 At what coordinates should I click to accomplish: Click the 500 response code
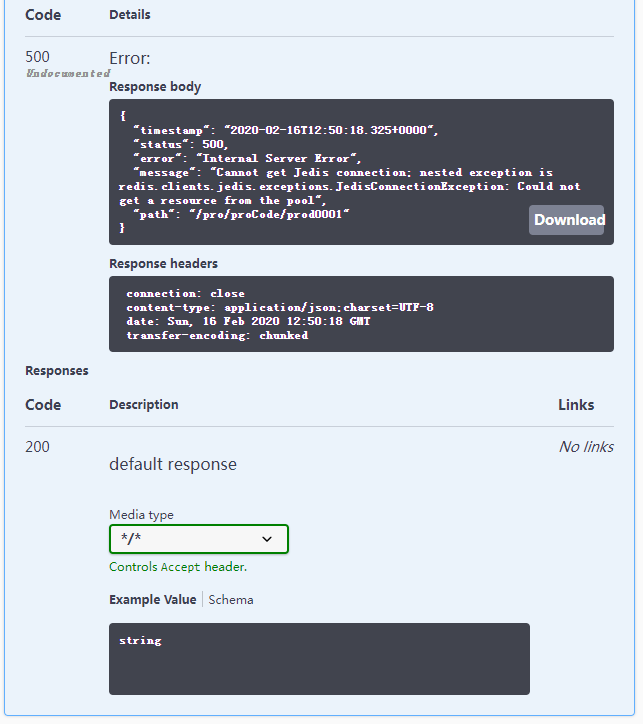point(37,57)
